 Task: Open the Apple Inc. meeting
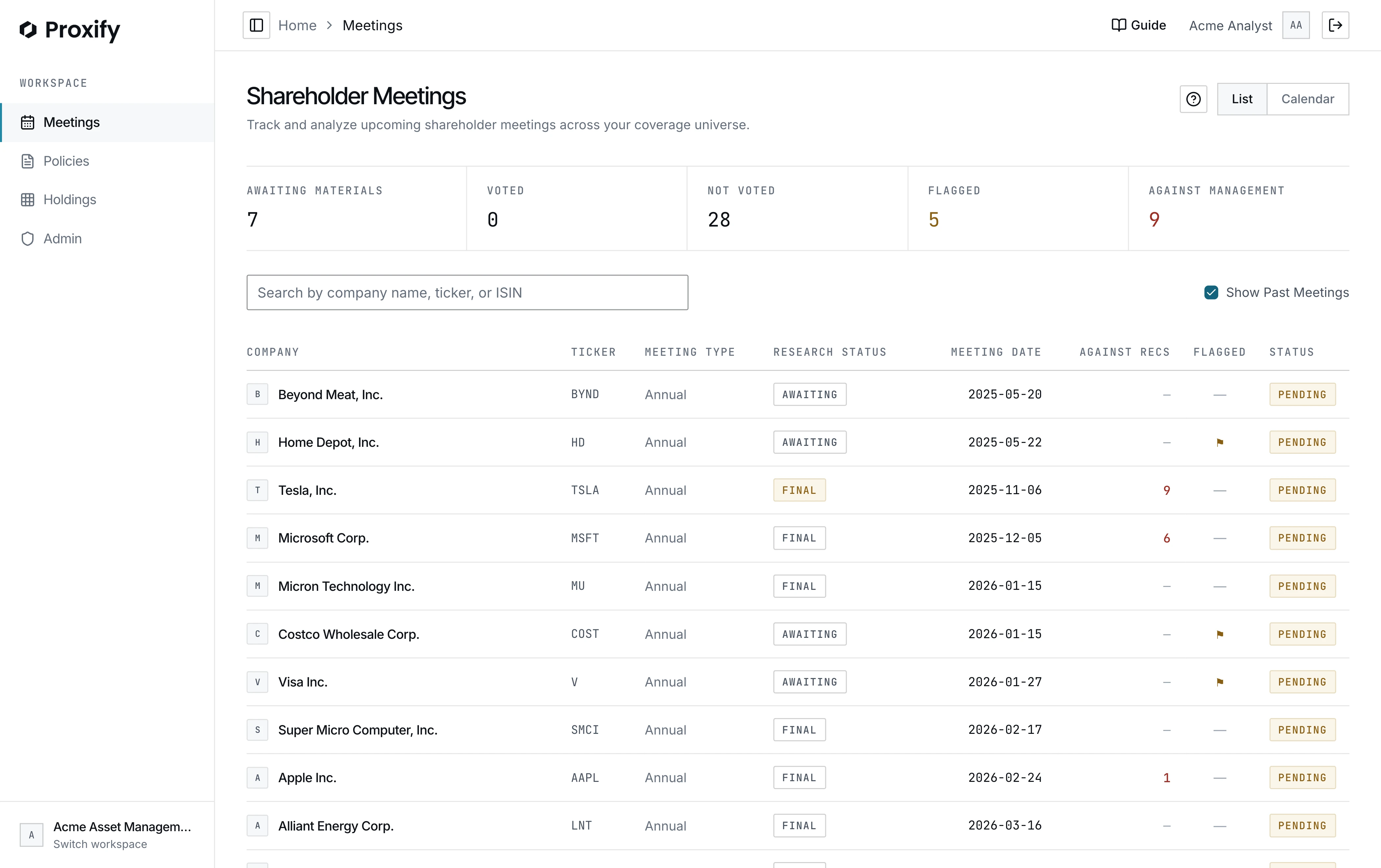(x=798, y=777)
